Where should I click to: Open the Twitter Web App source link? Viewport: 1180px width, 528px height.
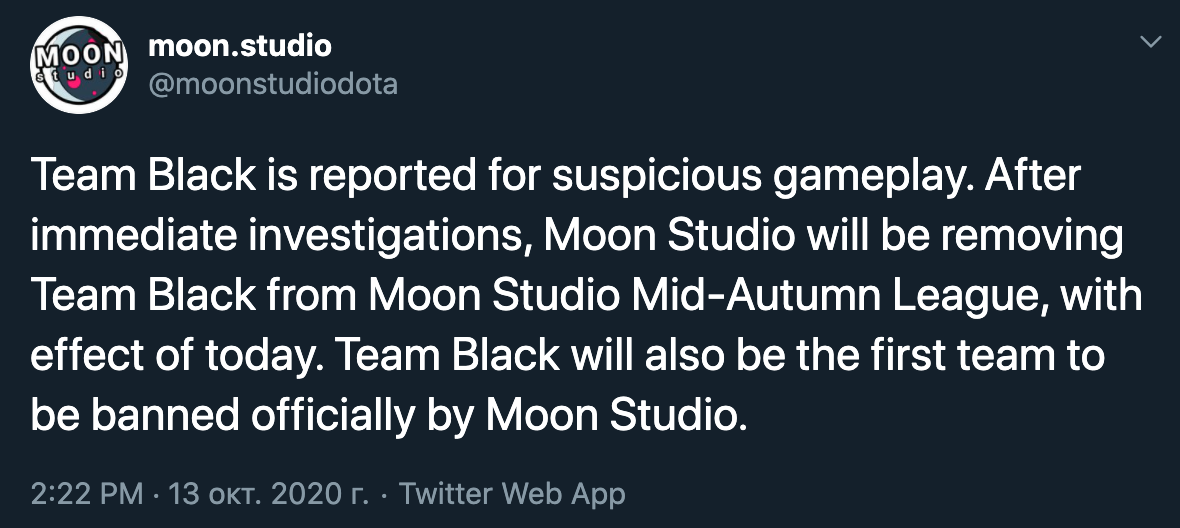(x=513, y=494)
